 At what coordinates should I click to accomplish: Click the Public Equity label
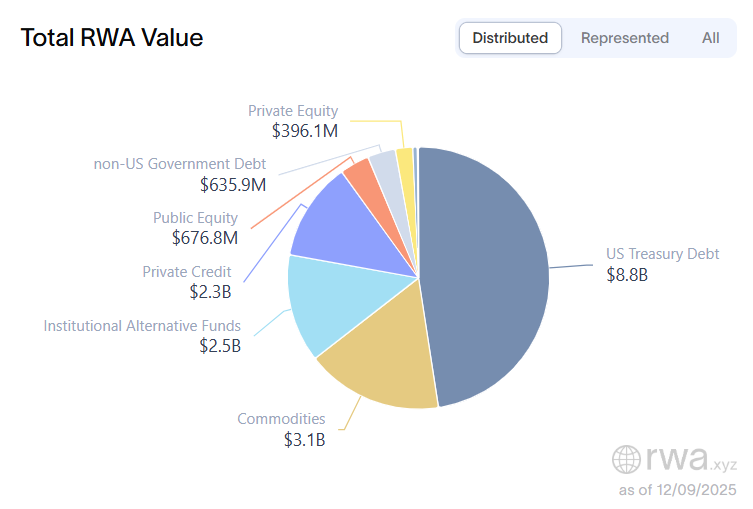pos(195,218)
